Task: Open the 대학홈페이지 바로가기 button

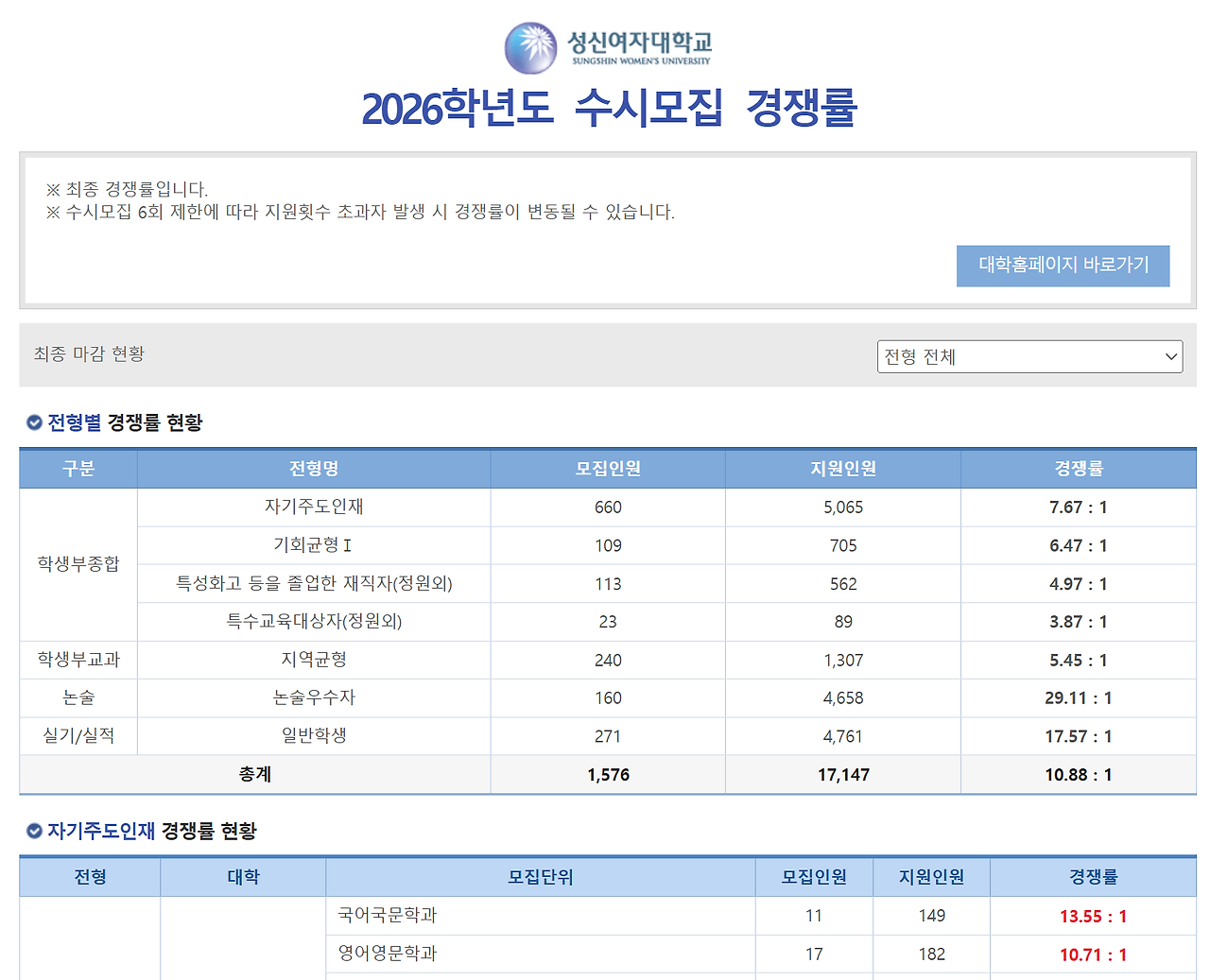Action: coord(1063,266)
